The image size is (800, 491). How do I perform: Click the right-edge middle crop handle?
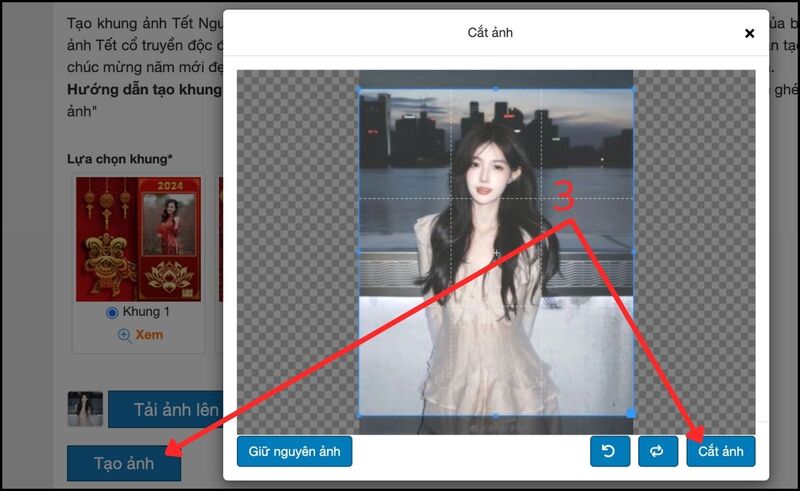633,252
